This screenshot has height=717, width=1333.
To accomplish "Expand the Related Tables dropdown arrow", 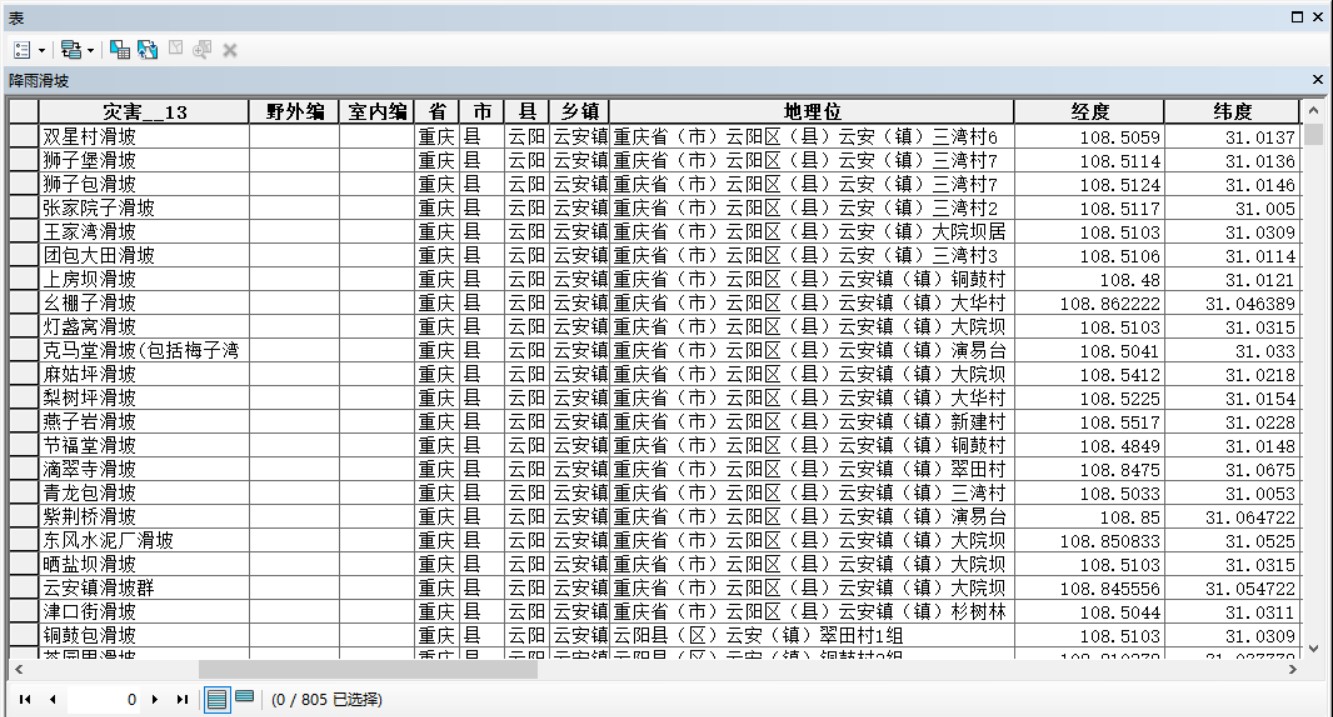I will [x=88, y=48].
